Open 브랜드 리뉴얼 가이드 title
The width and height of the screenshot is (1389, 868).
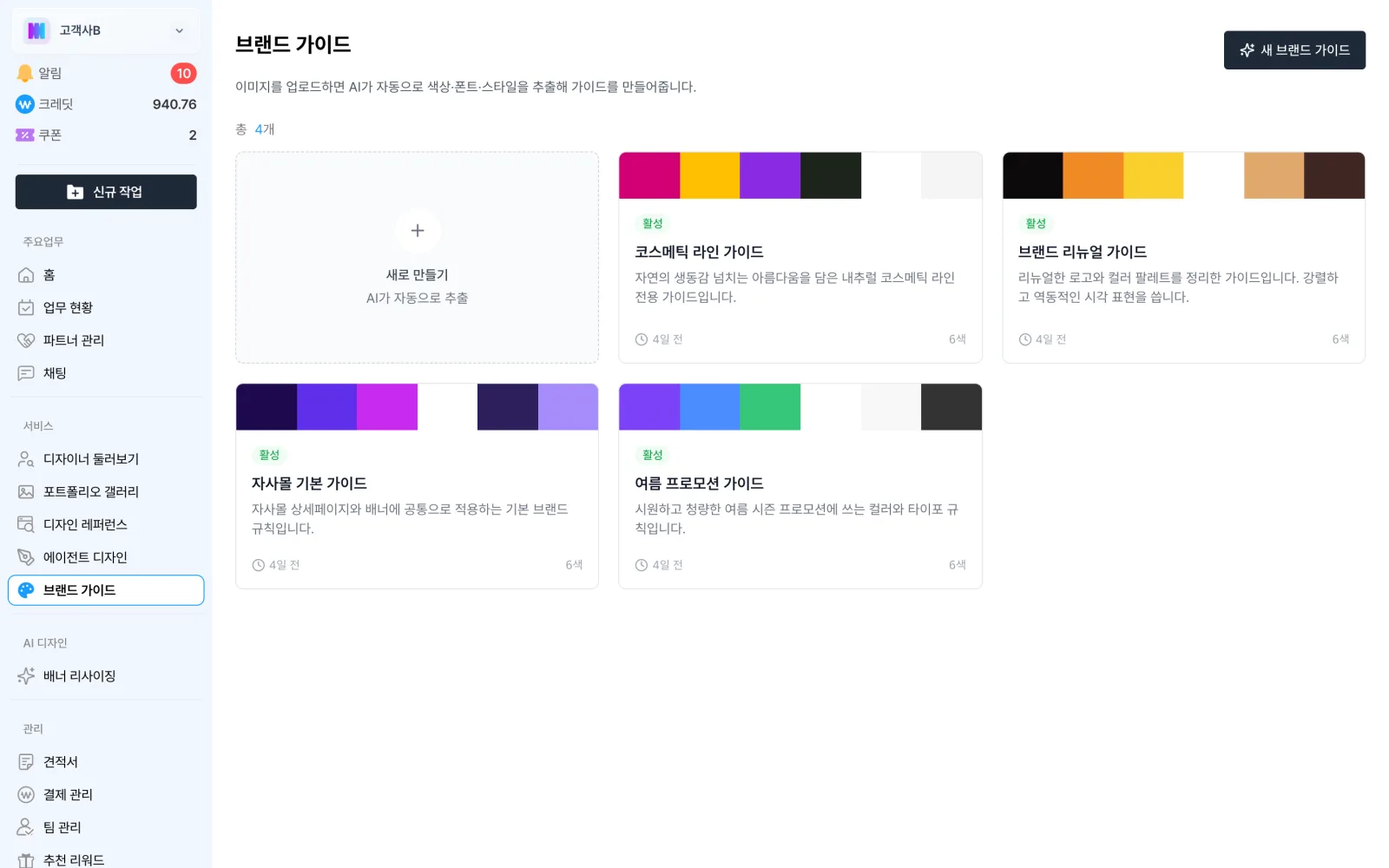1083,252
